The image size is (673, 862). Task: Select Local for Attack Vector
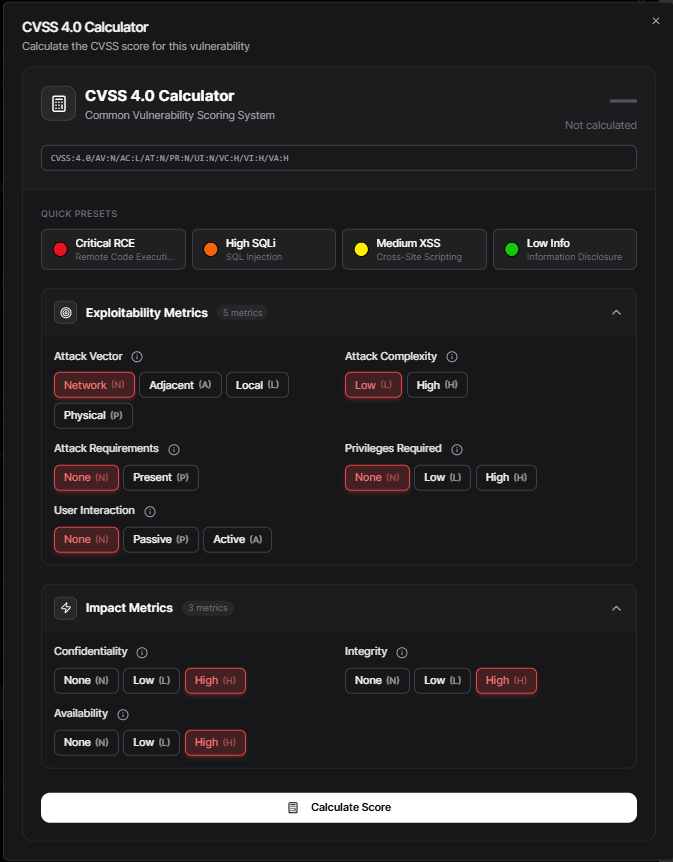[x=257, y=385]
